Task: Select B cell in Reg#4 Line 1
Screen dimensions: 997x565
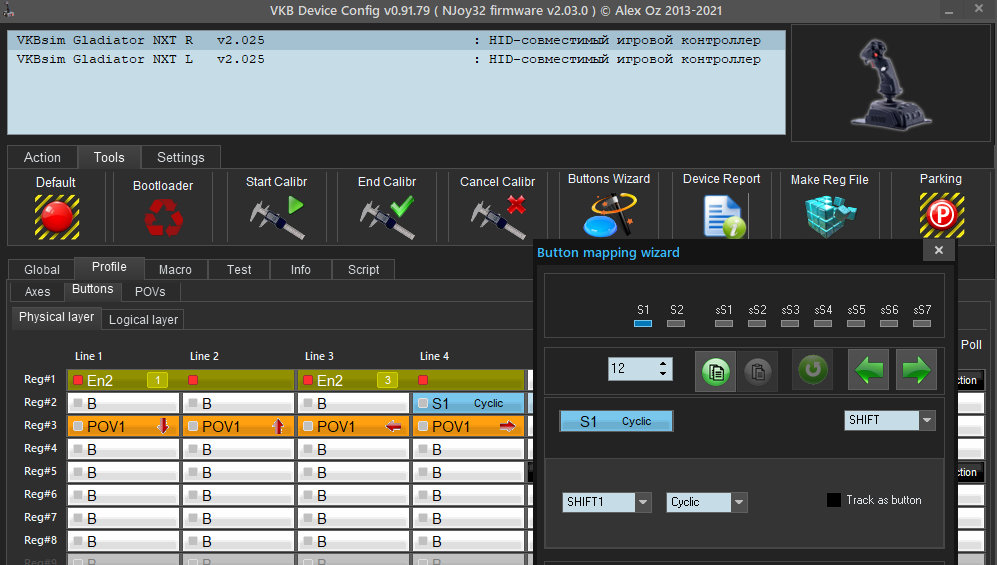Action: pos(123,449)
